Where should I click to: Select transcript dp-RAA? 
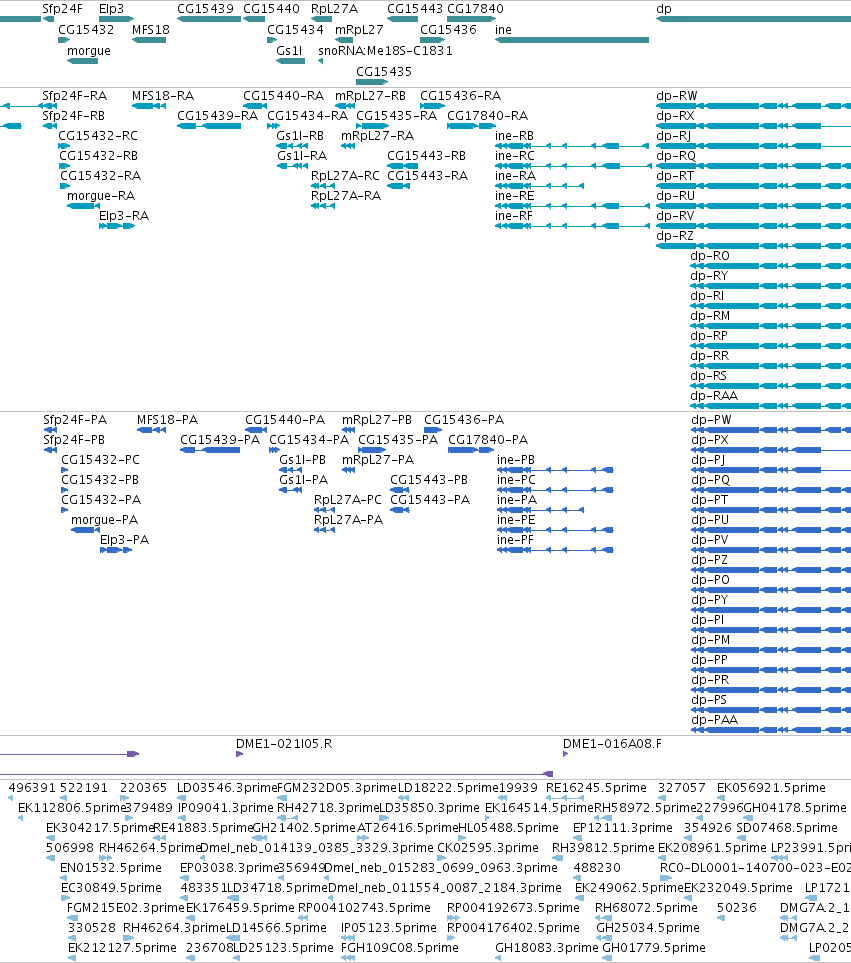coord(713,396)
